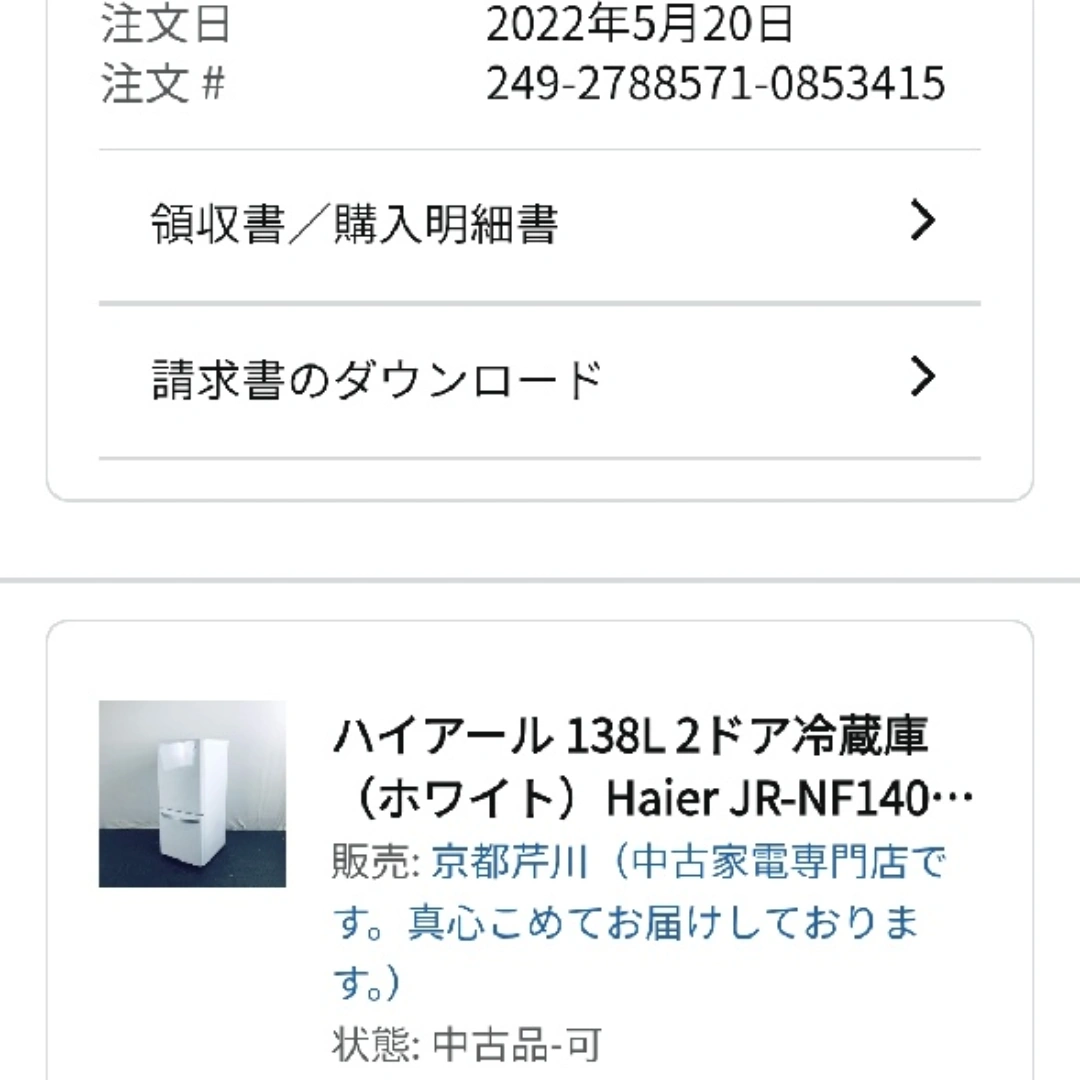Open seller link 京都芹川
Viewport: 1080px width, 1080px height.
[x=509, y=862]
